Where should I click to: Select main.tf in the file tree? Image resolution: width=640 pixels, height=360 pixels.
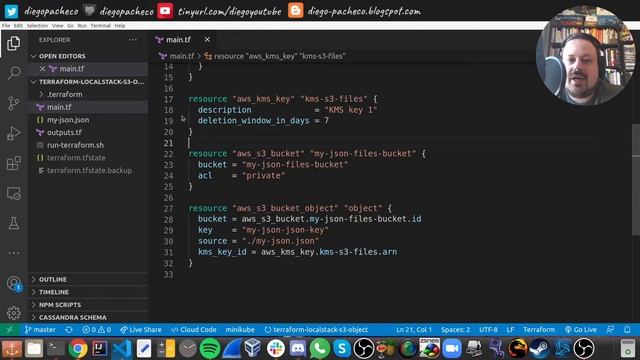pos(88,107)
